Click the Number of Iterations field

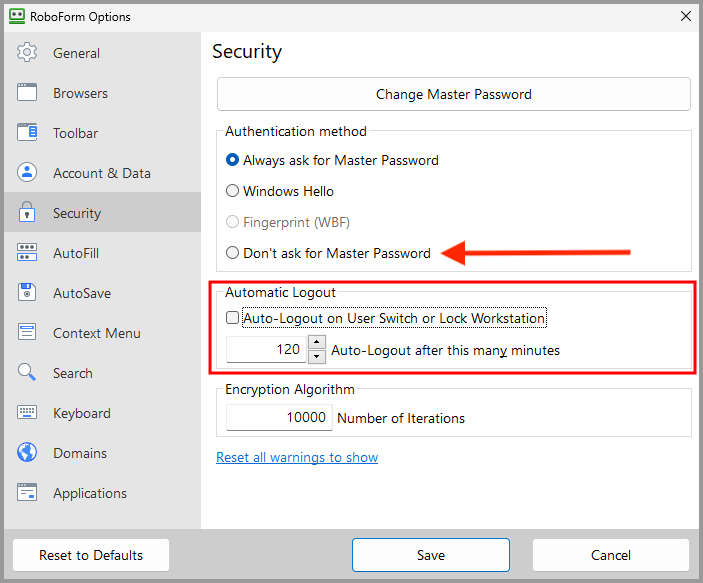279,417
